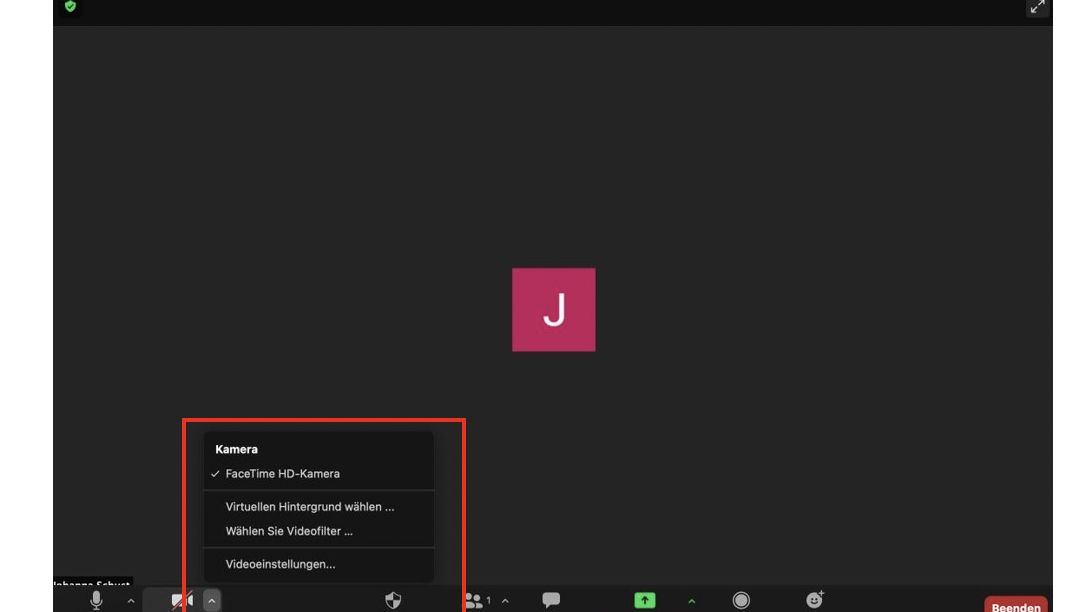Choose Virtuellen Hintergrund wählen
1088x612 pixels.
point(310,507)
